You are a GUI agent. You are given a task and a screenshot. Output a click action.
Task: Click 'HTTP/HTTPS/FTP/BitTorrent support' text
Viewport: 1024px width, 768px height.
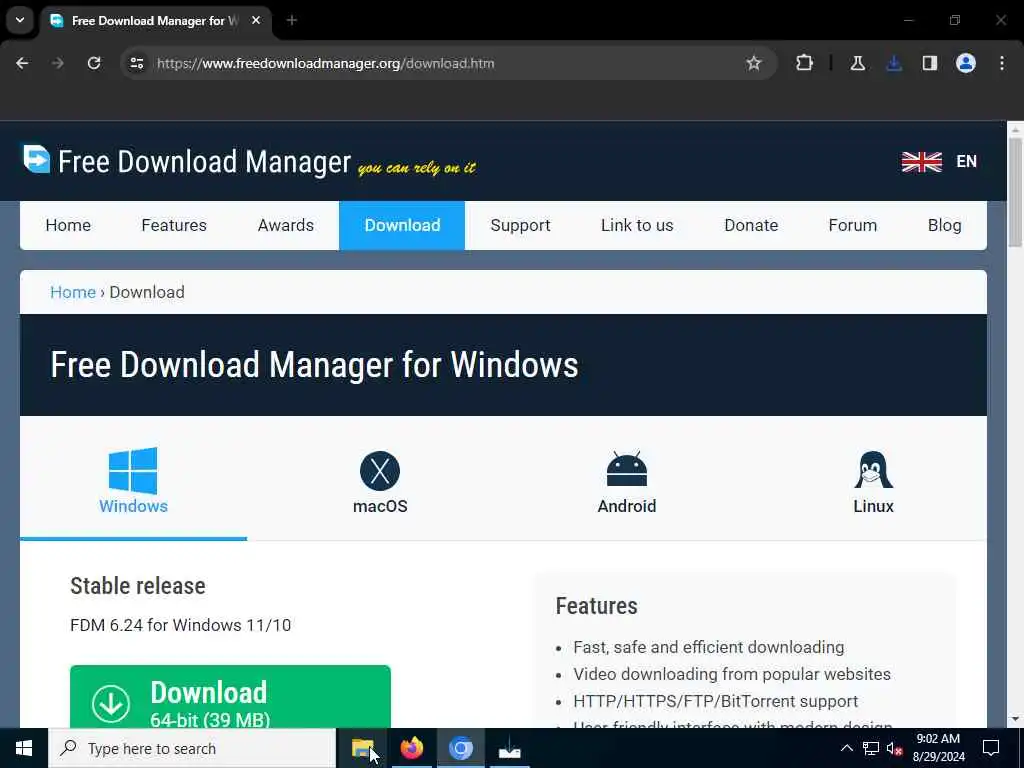716,701
